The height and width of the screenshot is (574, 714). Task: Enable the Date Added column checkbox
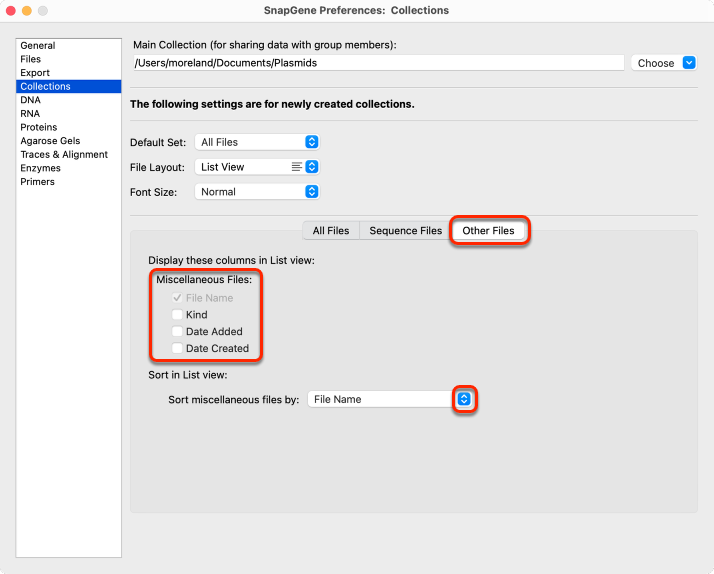(177, 331)
